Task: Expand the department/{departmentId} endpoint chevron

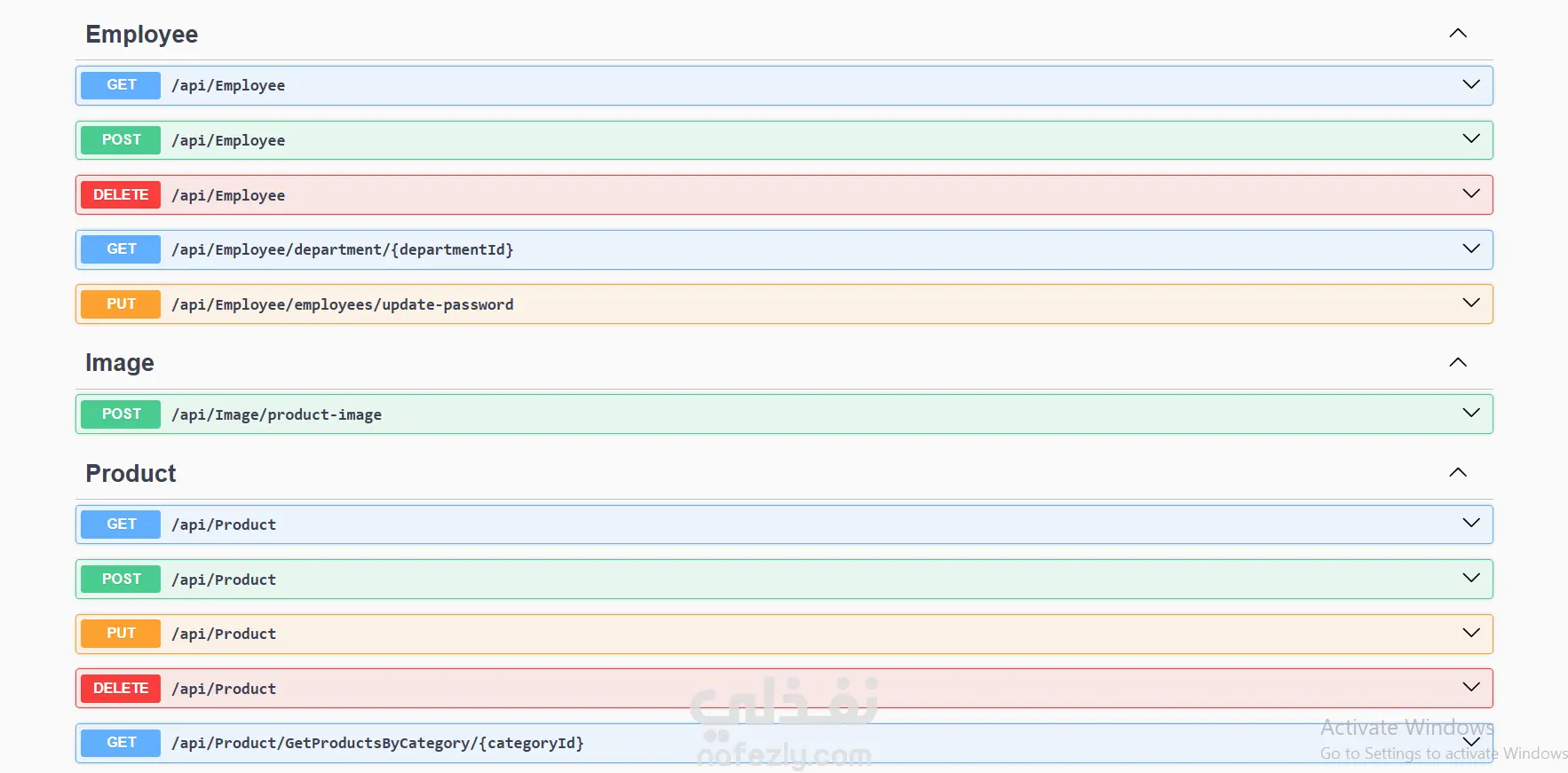Action: [1471, 248]
